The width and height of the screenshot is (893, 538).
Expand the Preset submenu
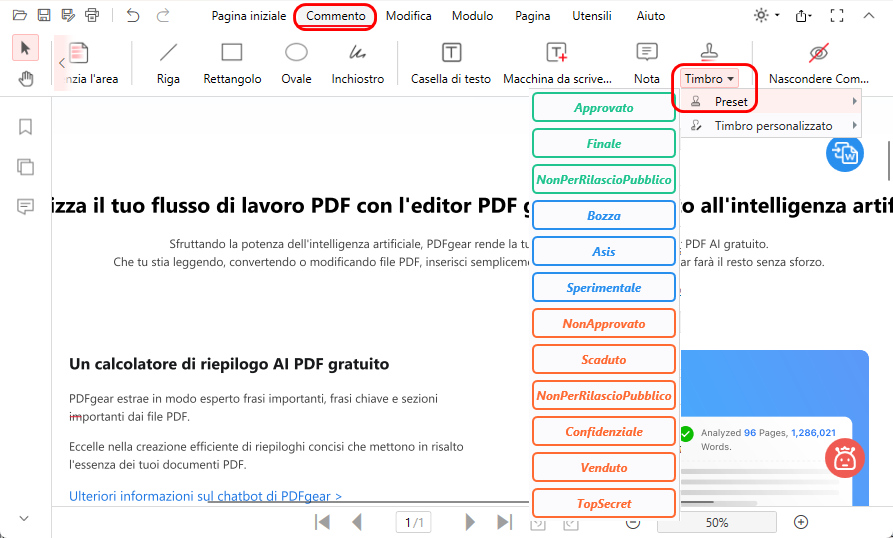point(771,101)
